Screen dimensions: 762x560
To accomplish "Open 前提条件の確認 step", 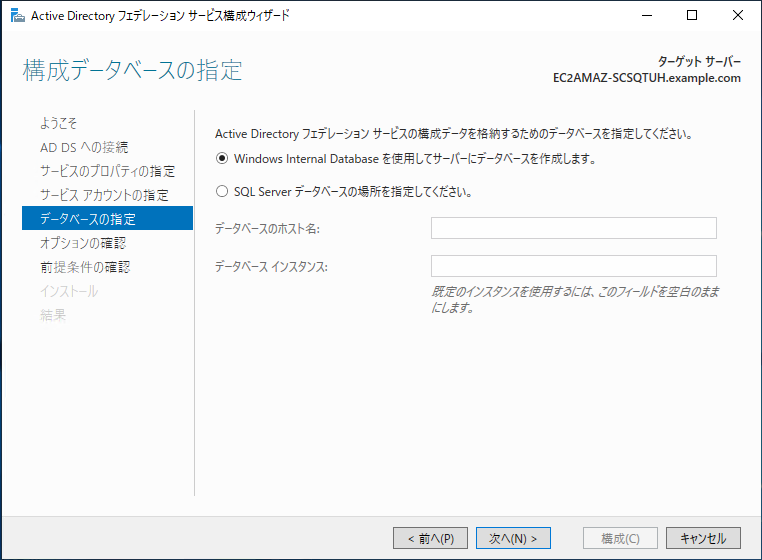I will 85,266.
